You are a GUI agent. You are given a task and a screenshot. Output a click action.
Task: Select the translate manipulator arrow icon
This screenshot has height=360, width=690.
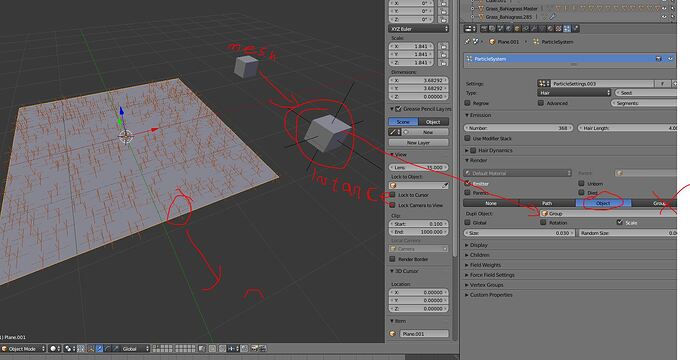click(x=99, y=349)
